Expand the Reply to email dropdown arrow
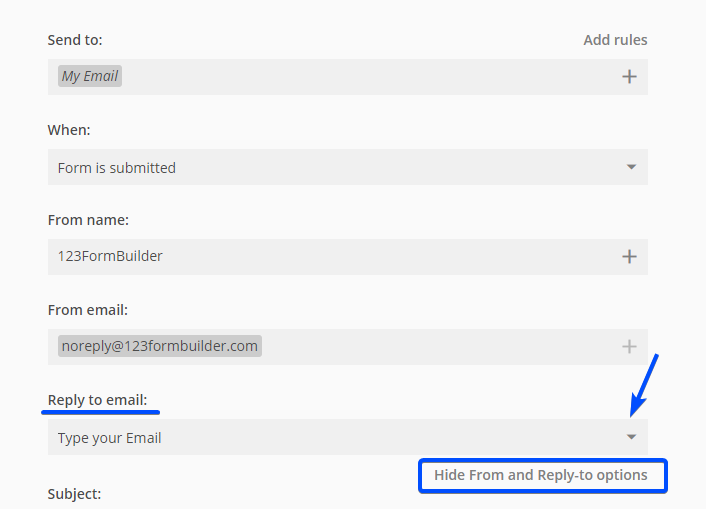Screen dimensions: 706x509 (x=631, y=437)
